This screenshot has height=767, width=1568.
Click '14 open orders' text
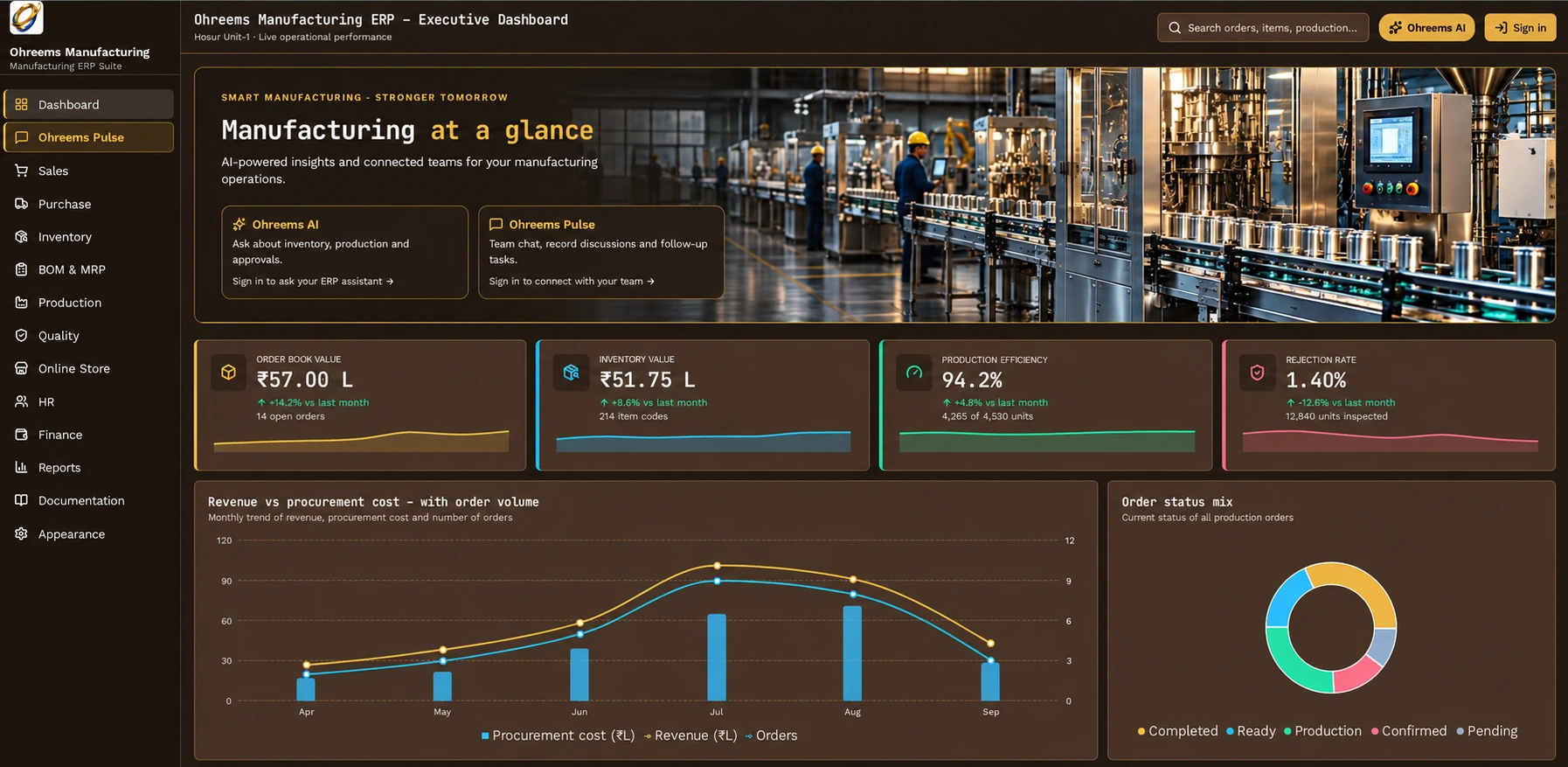pyautogui.click(x=290, y=416)
